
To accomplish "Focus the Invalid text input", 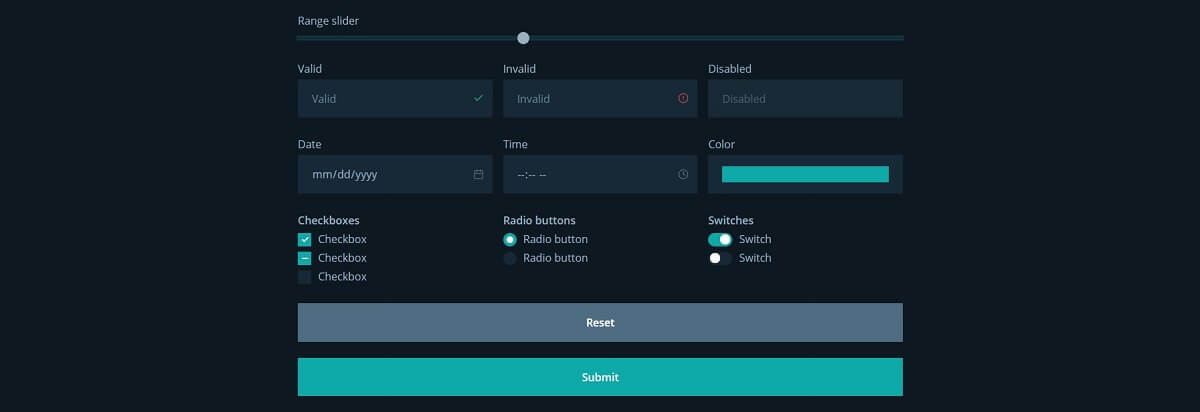I will tap(600, 99).
